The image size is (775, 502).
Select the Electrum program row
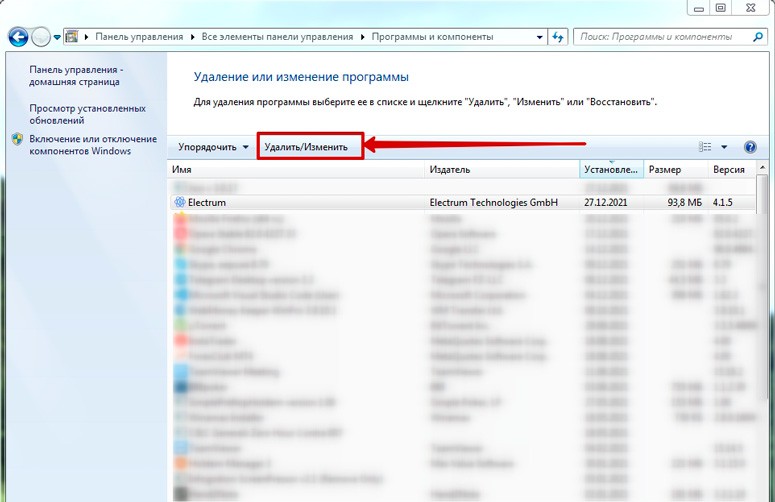click(463, 203)
